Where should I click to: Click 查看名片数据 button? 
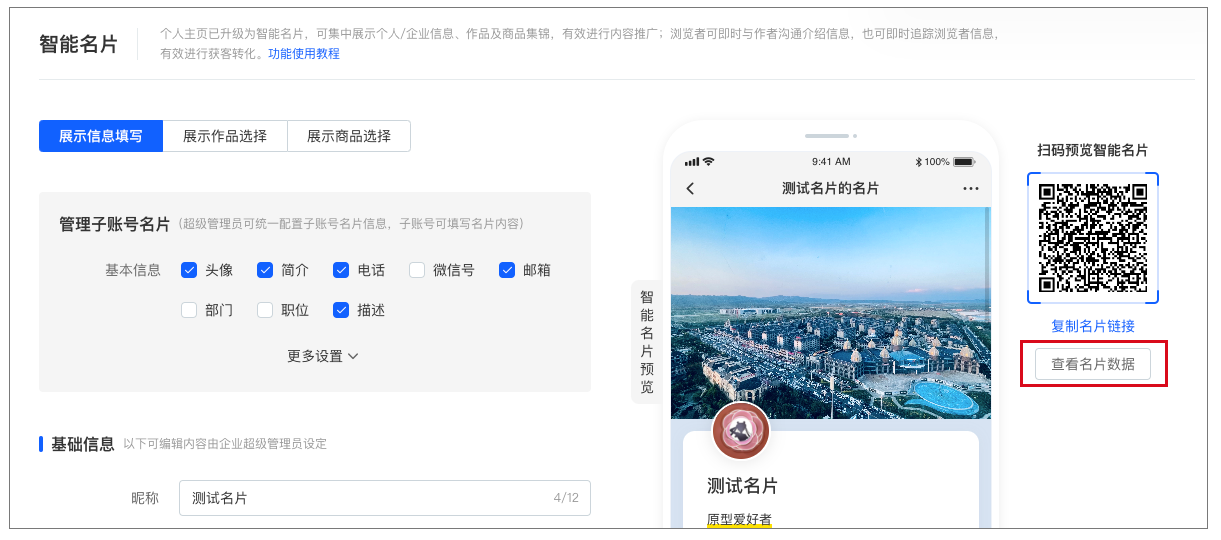pyautogui.click(x=1093, y=364)
